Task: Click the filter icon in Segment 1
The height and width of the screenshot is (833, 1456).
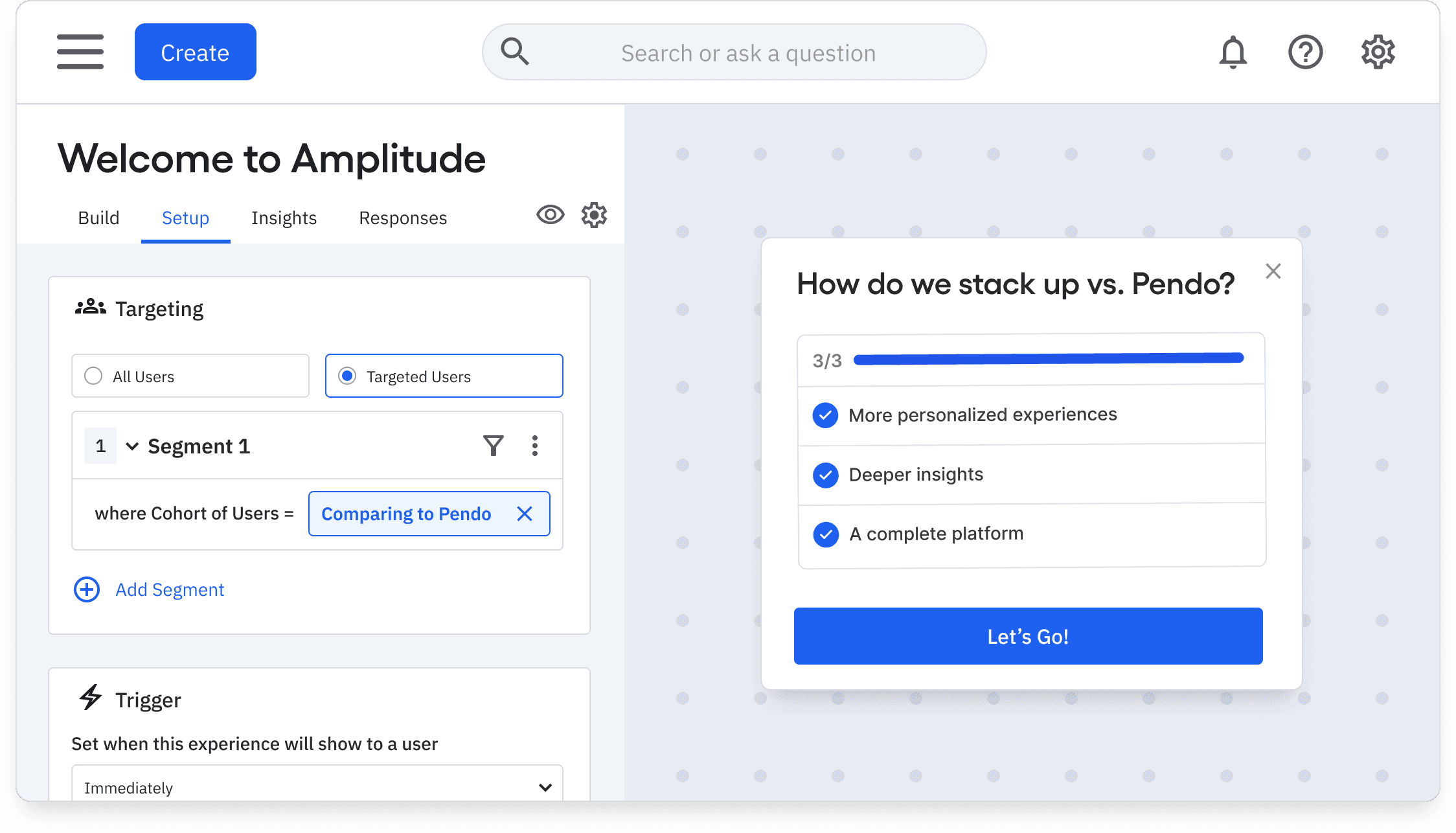Action: point(493,445)
